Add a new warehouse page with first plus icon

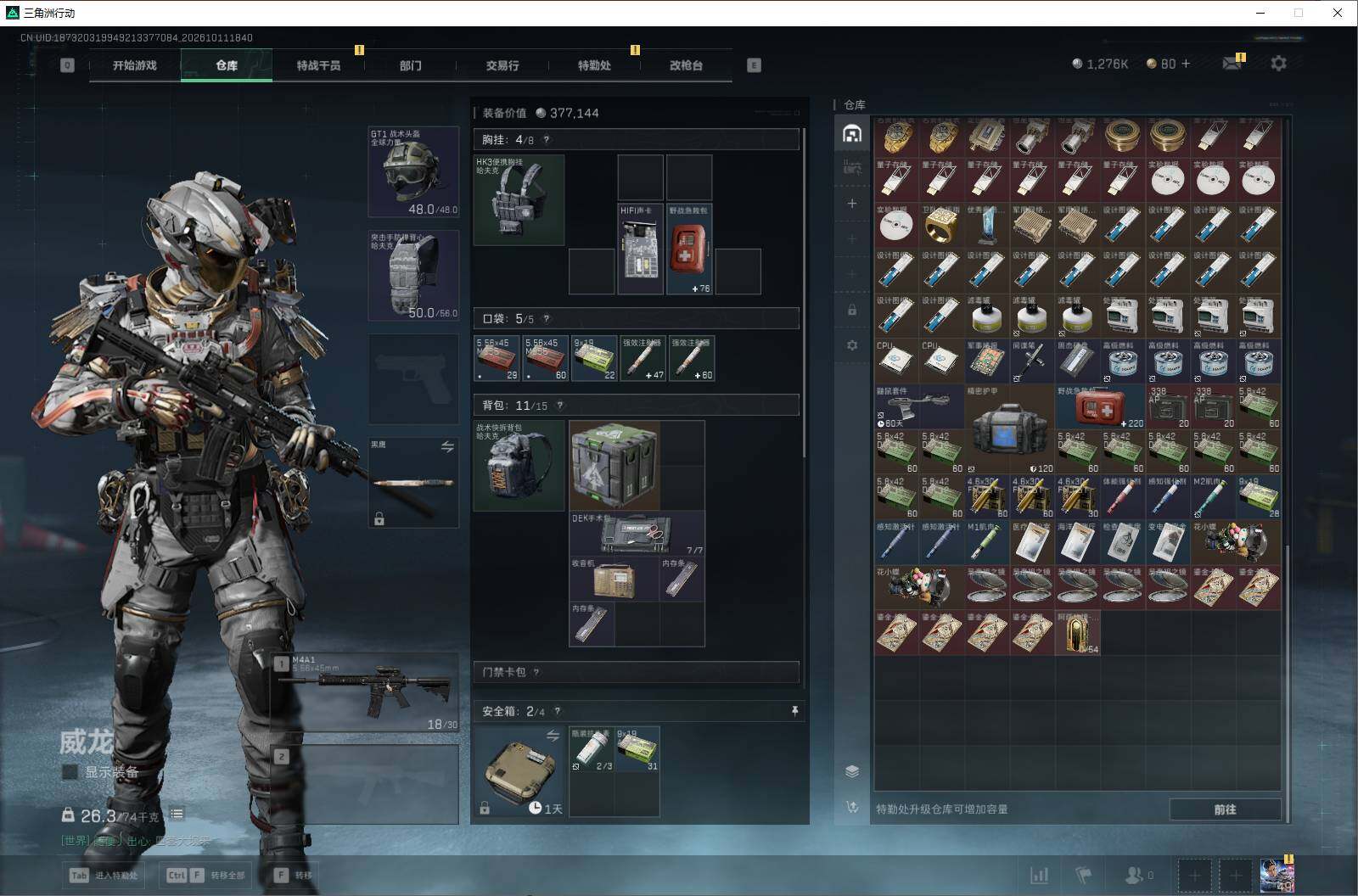(x=852, y=204)
